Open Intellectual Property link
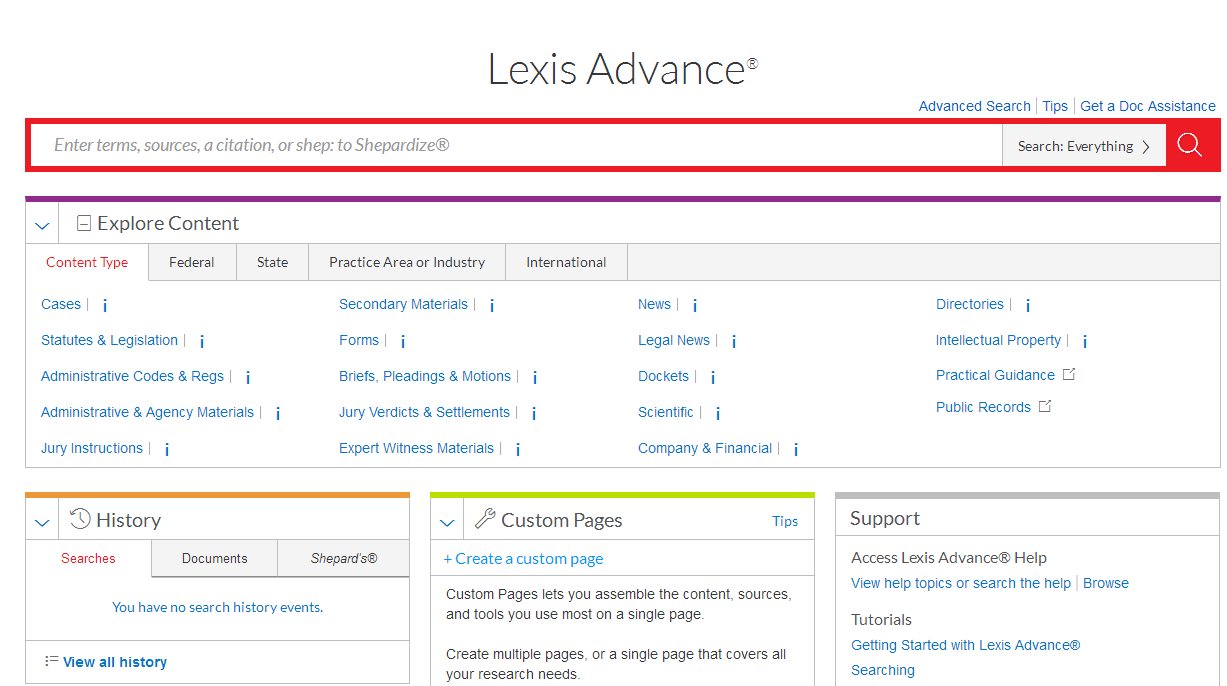Viewport: 1227px width, 686px height. click(998, 340)
